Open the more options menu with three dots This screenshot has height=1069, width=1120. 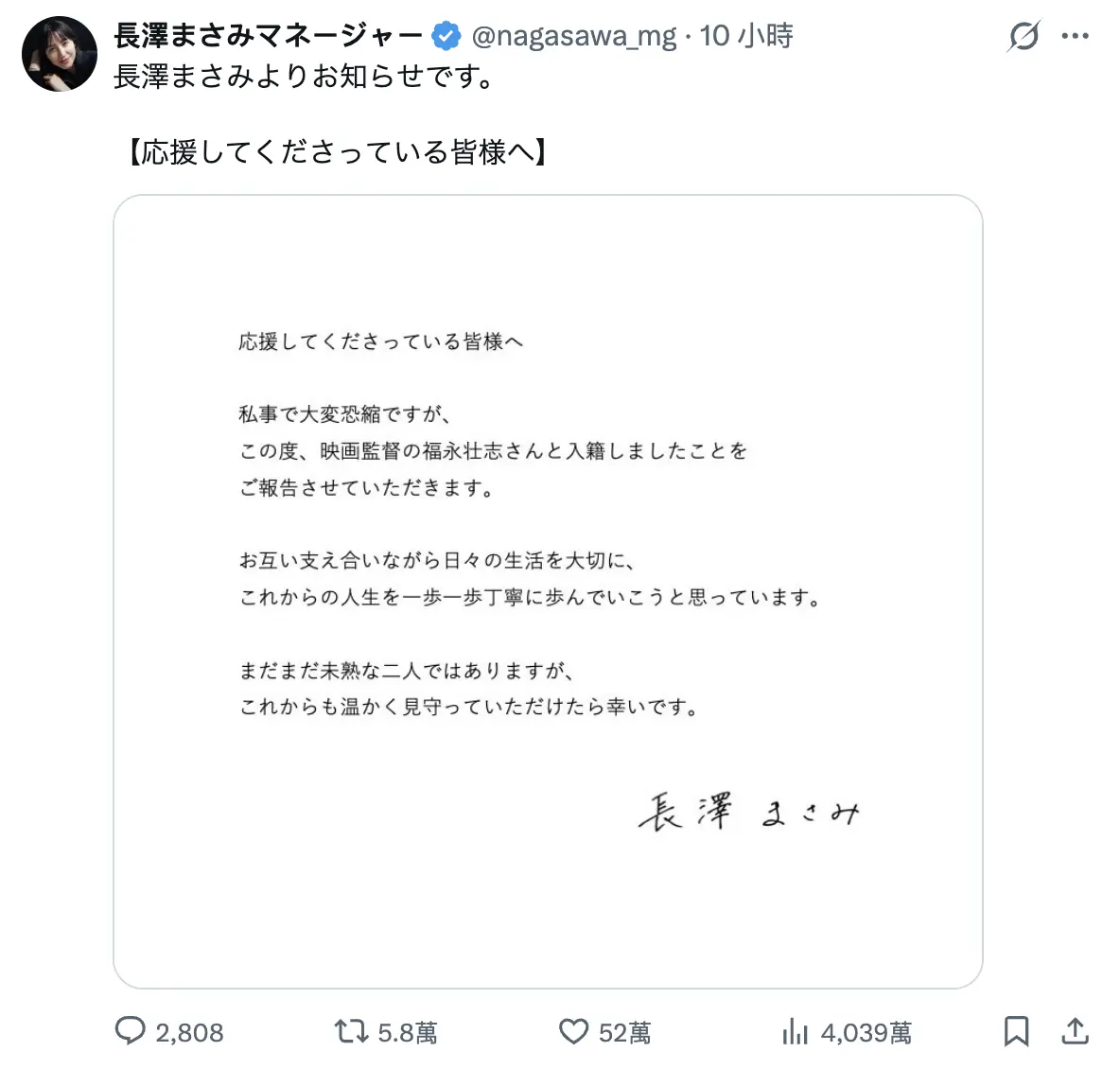[1076, 36]
